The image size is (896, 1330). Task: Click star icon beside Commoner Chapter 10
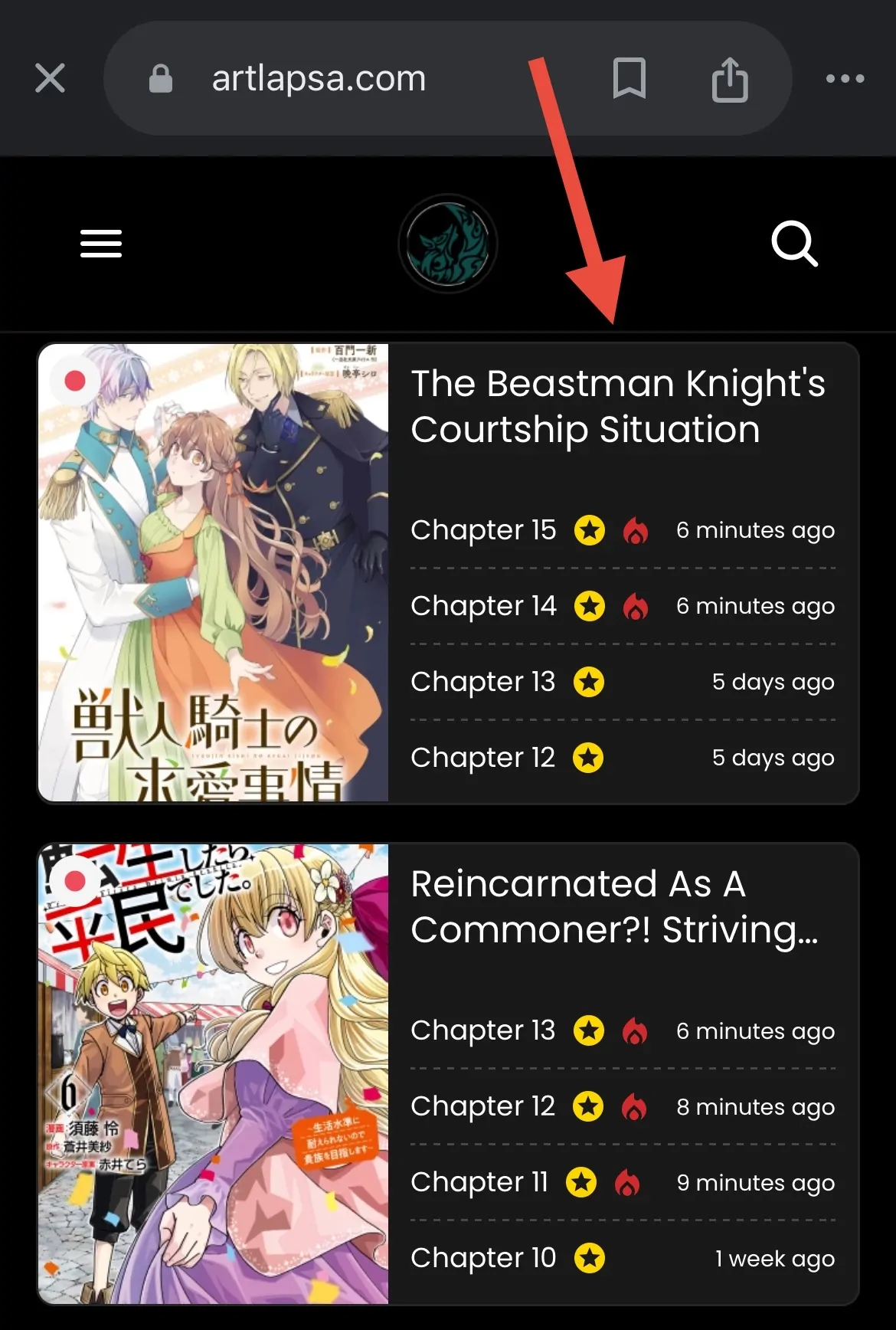590,1258
